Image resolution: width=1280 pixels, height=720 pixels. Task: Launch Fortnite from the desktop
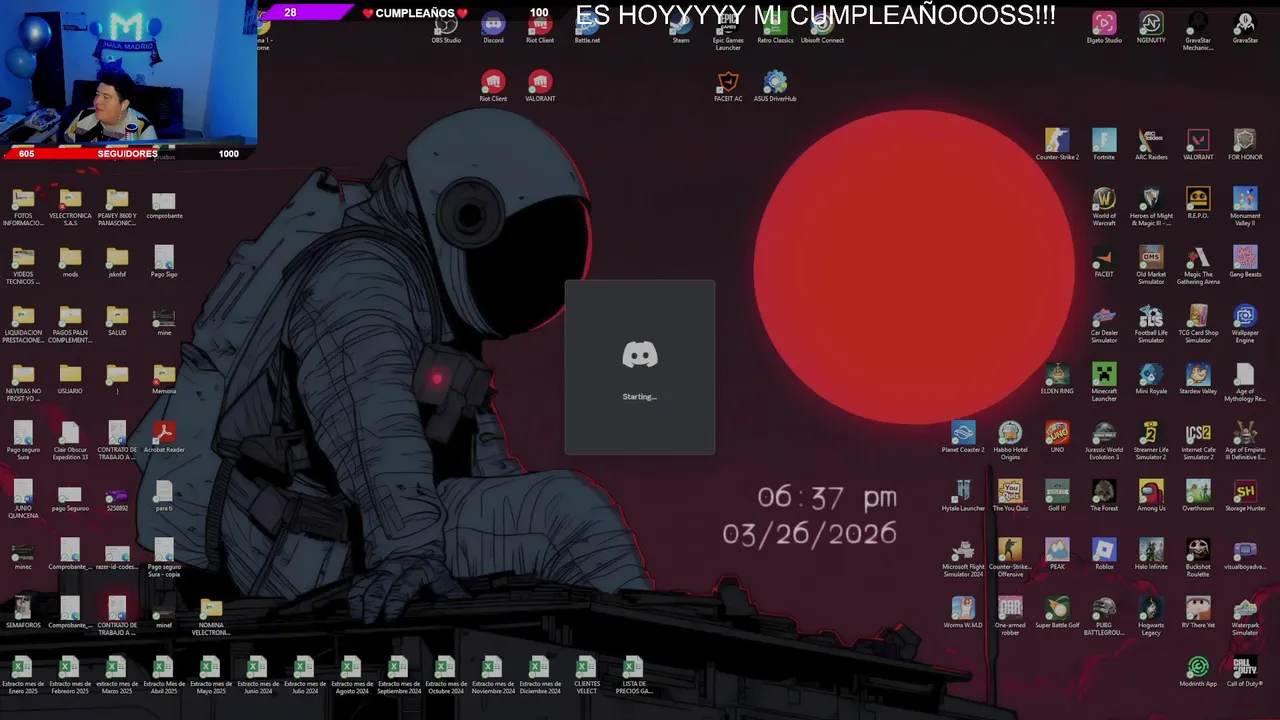(x=1104, y=144)
